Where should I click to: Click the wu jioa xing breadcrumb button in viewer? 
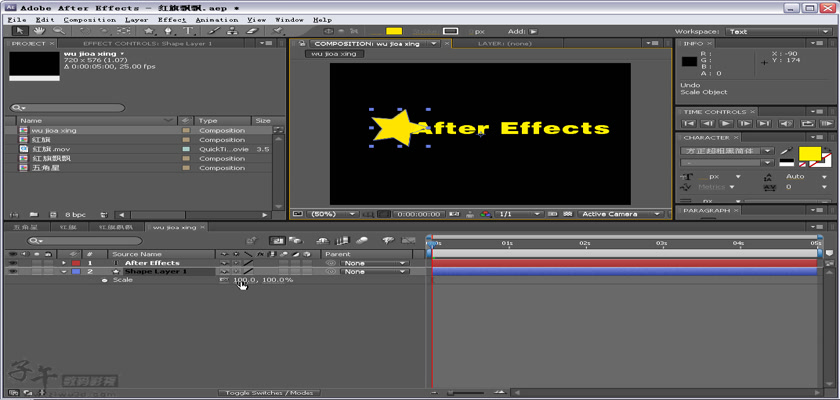[x=334, y=54]
